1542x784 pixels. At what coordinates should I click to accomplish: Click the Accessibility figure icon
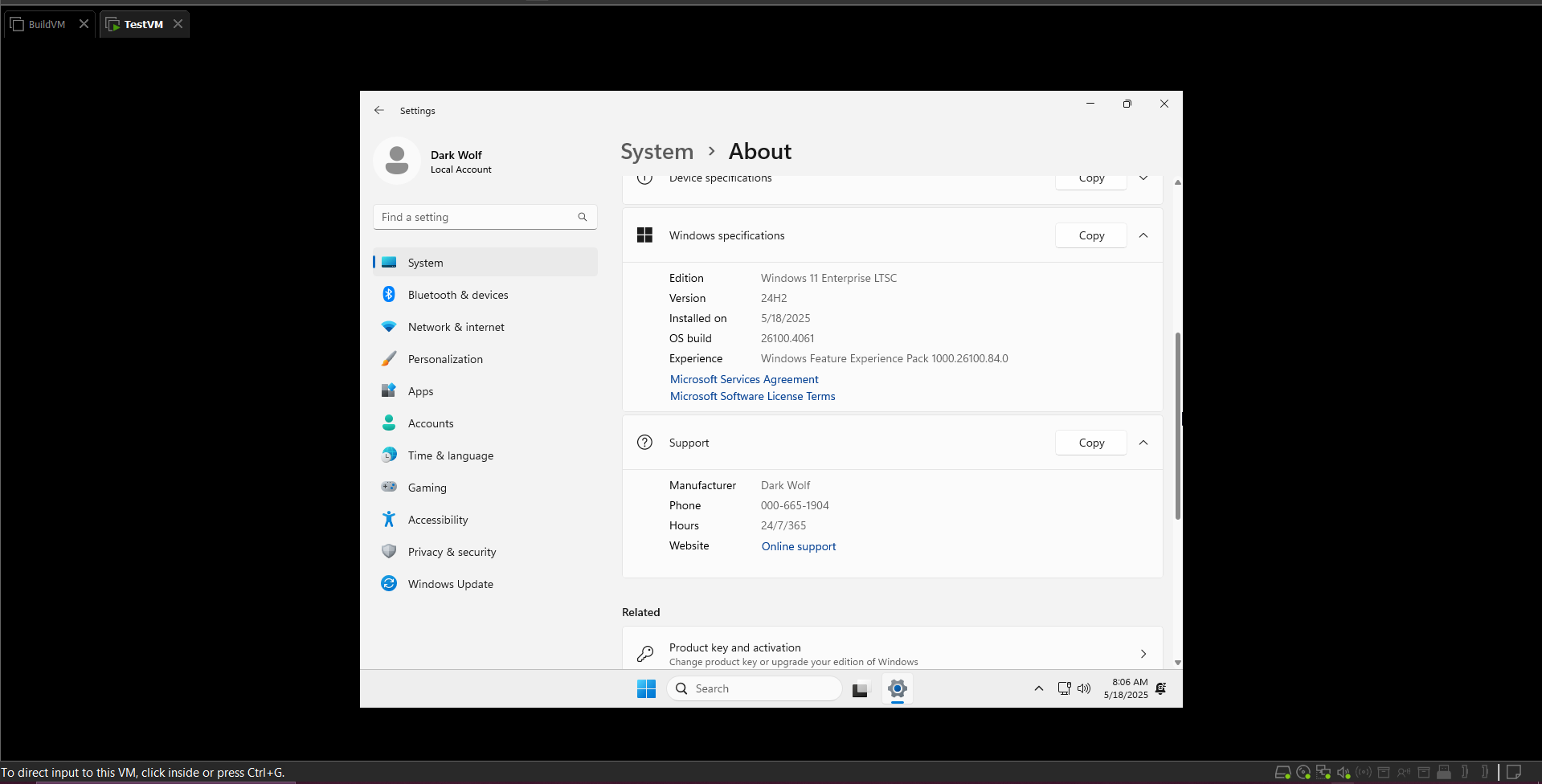(x=389, y=519)
